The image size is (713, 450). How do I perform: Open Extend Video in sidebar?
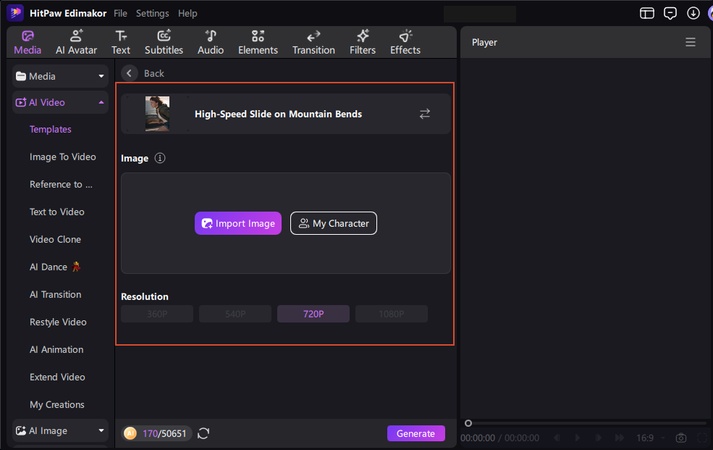click(57, 377)
